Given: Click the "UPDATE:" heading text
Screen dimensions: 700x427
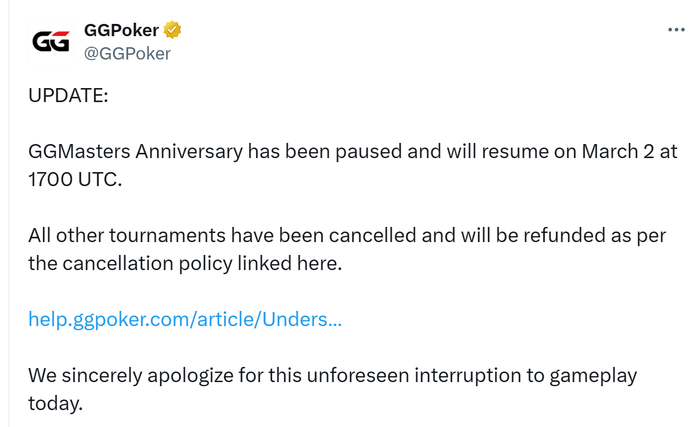Looking at the screenshot, I should 68,95.
